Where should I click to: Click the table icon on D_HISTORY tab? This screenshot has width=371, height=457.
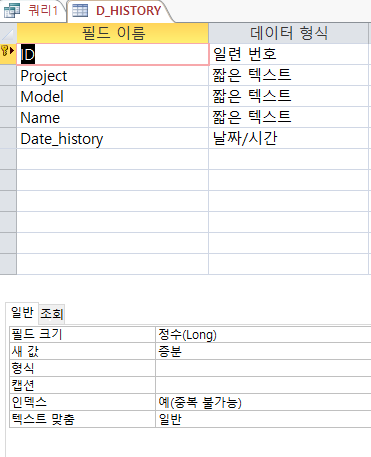(x=80, y=11)
